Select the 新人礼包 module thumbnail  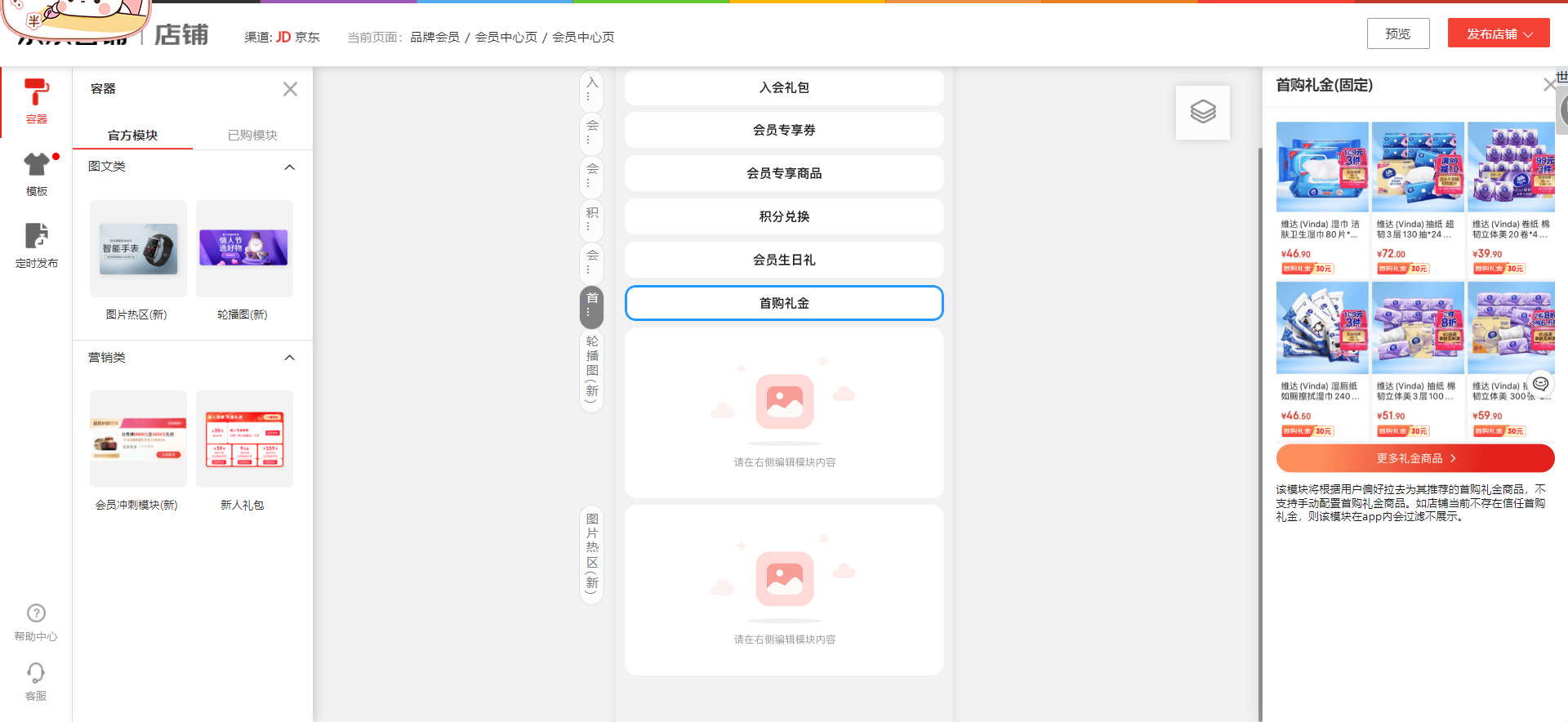244,439
